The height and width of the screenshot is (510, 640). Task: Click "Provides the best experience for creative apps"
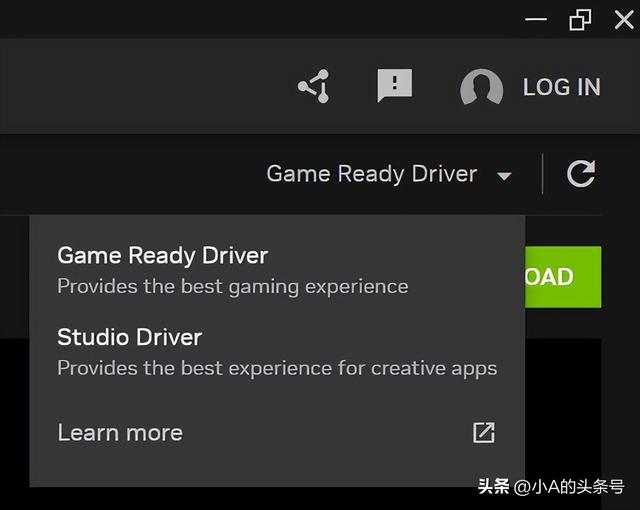[x=276, y=368]
